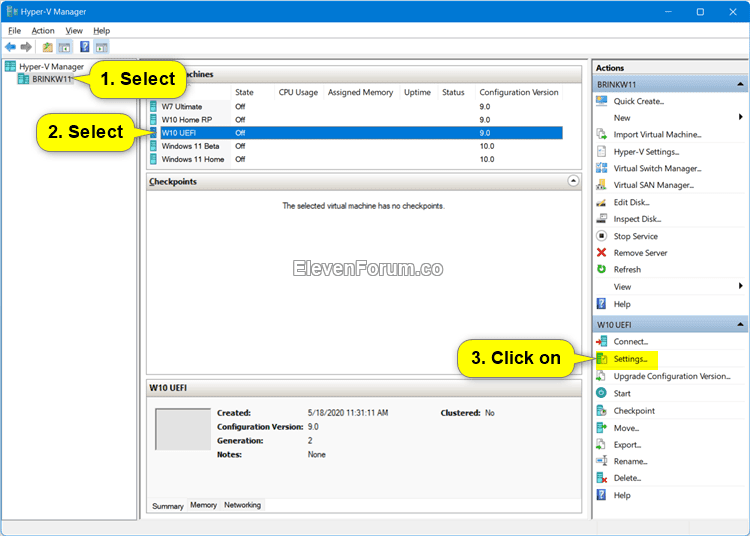
Task: Collapse the BRINKW11 actions section
Action: tap(740, 84)
